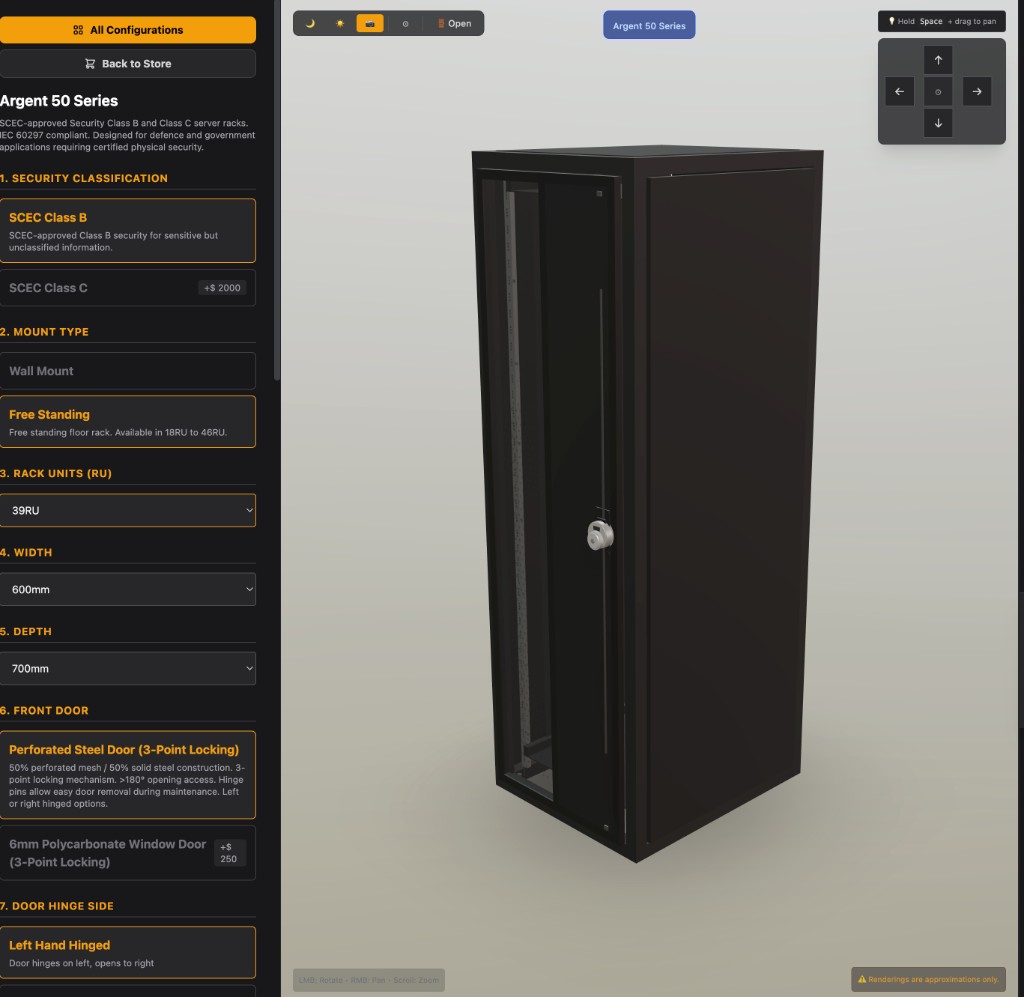Open the rack door with Open button
The height and width of the screenshot is (997, 1024).
click(x=454, y=23)
